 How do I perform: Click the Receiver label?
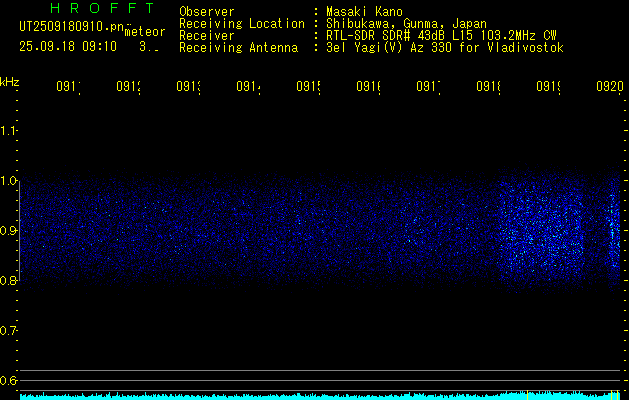(207, 36)
